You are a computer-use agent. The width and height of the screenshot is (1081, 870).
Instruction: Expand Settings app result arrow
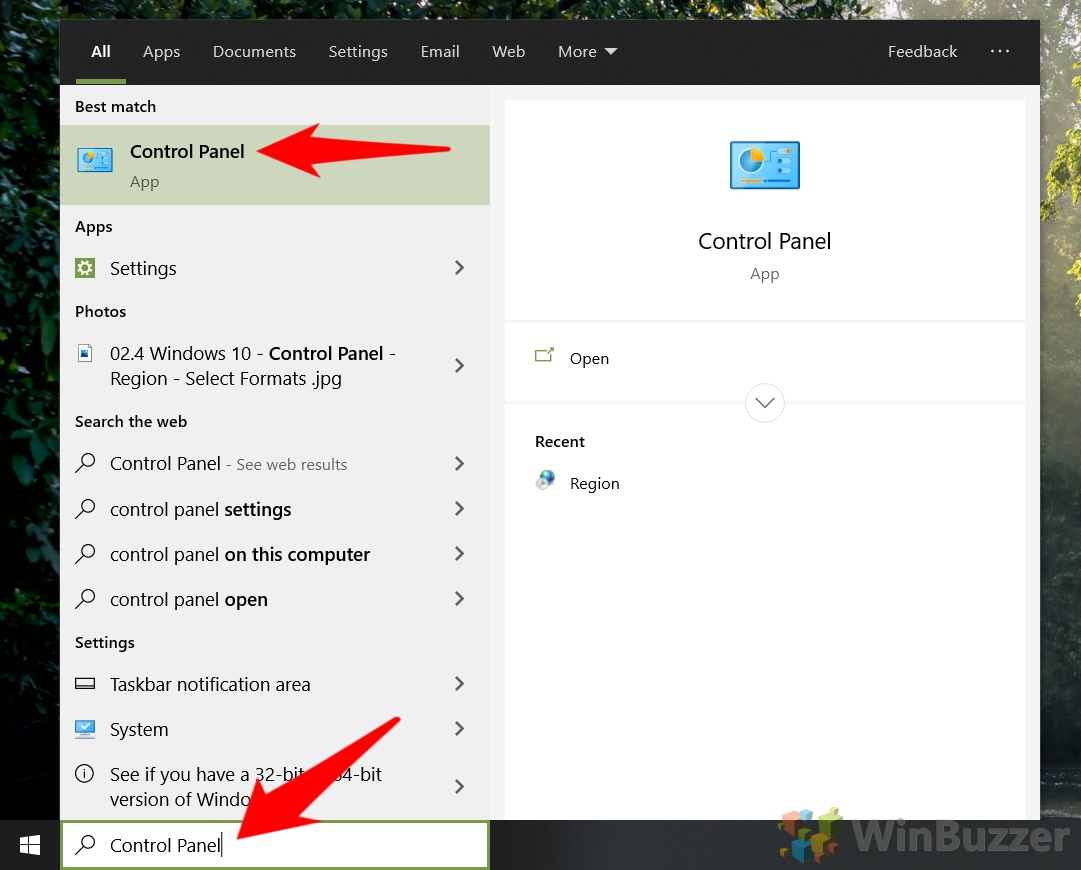click(460, 267)
